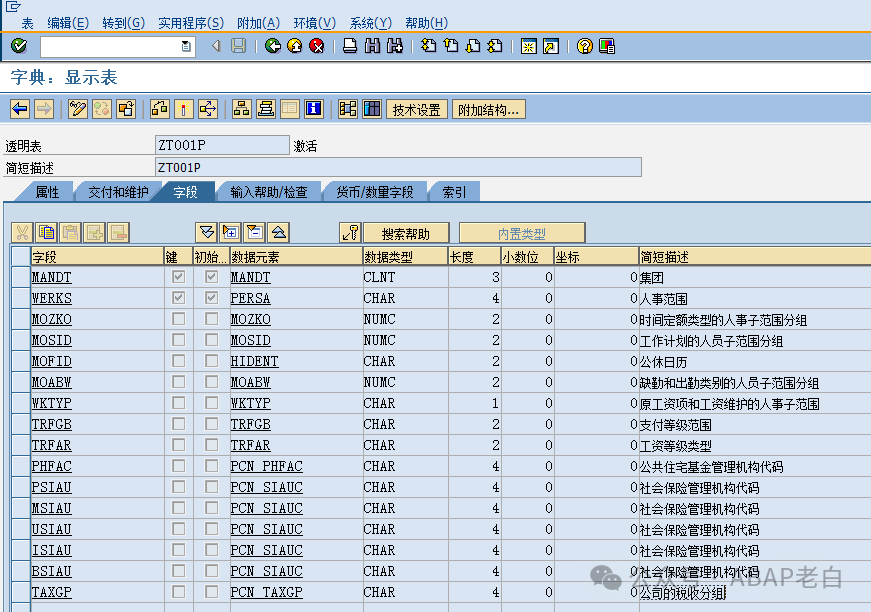Open the HIDENT data element link

point(254,361)
